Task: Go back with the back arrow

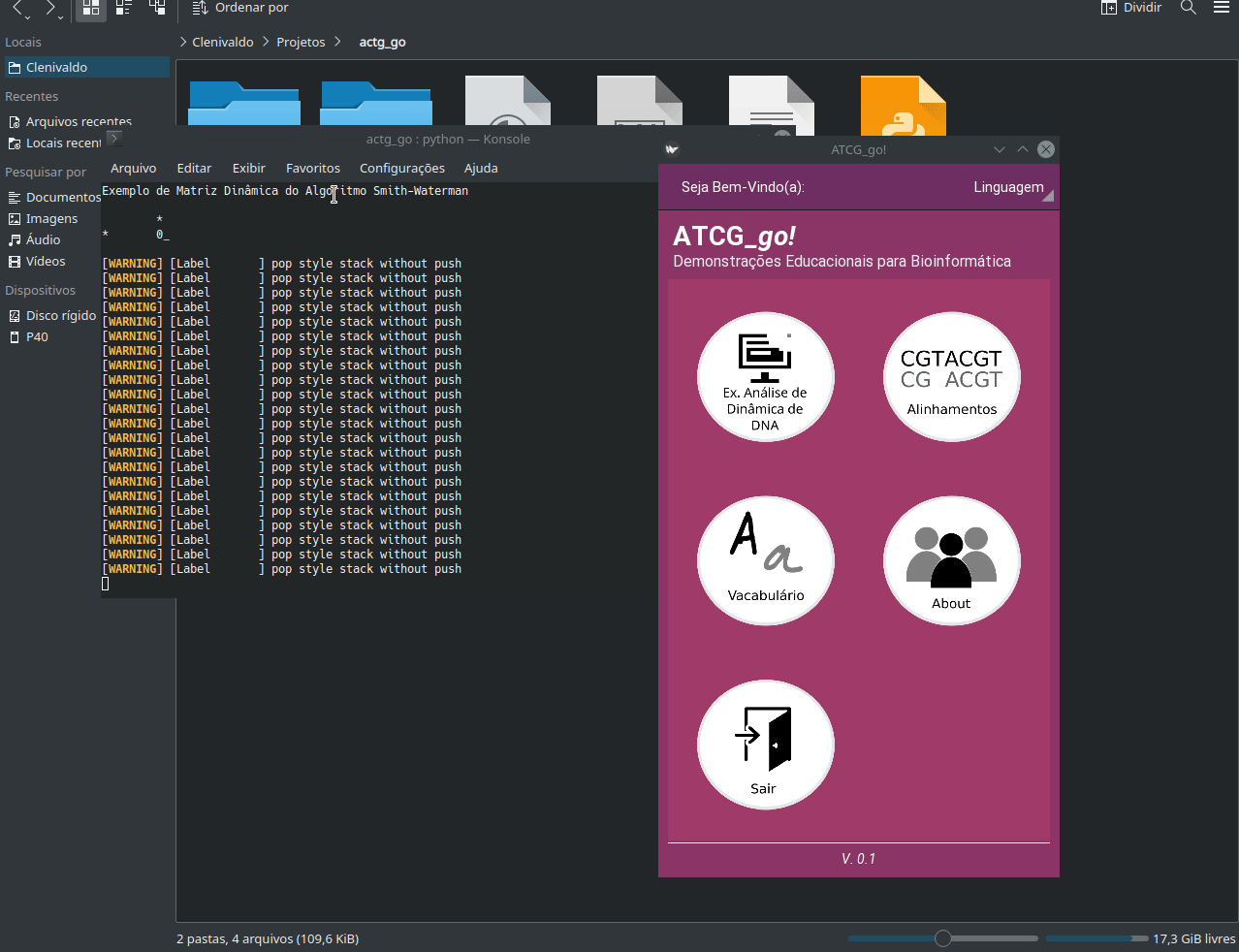Action: point(19,9)
